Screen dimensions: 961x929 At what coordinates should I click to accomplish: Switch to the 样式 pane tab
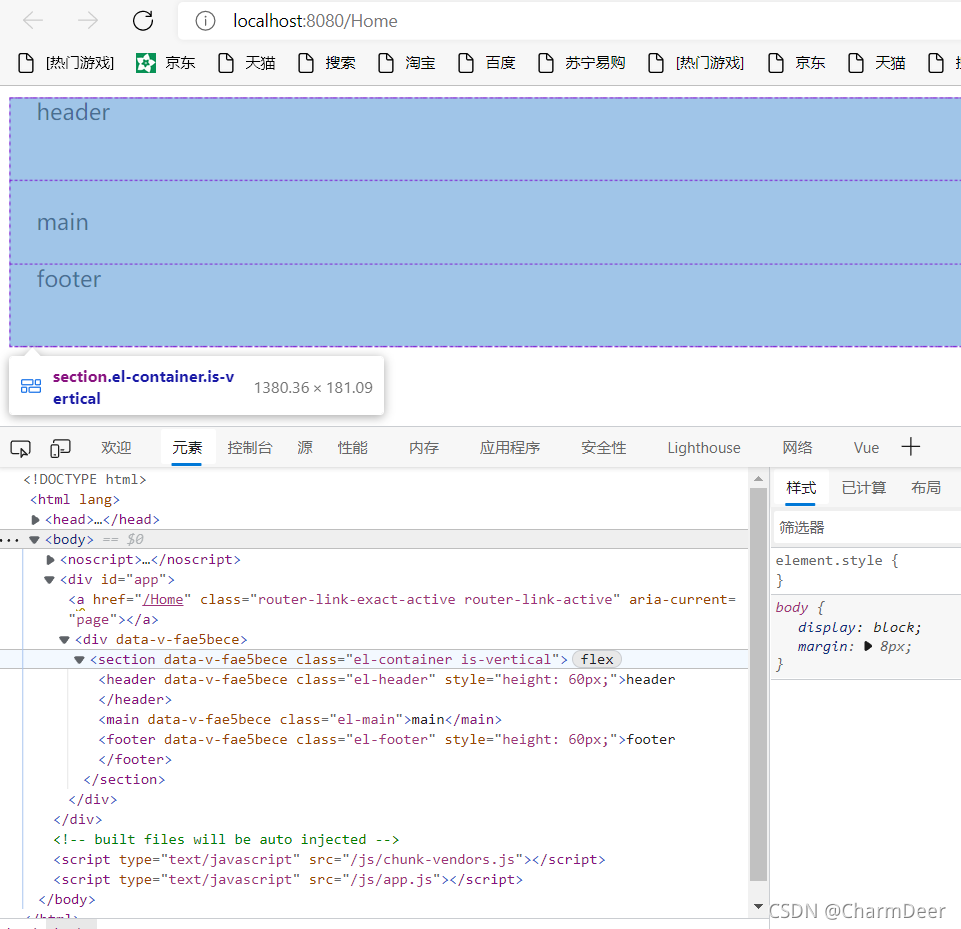800,488
